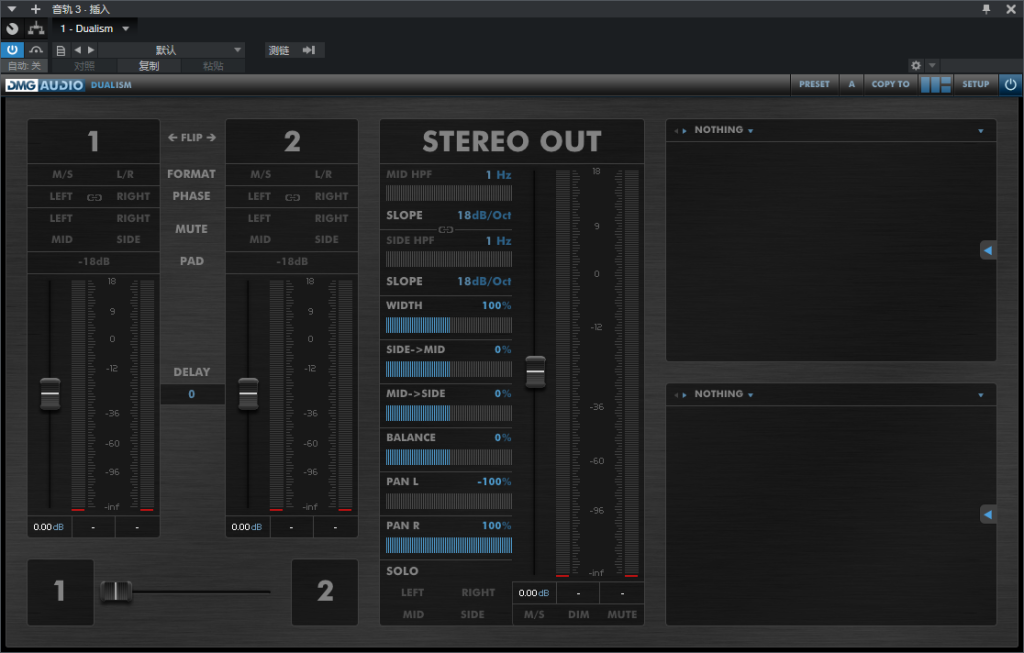Click the DELAY value field
This screenshot has width=1024, height=653.
click(x=191, y=394)
